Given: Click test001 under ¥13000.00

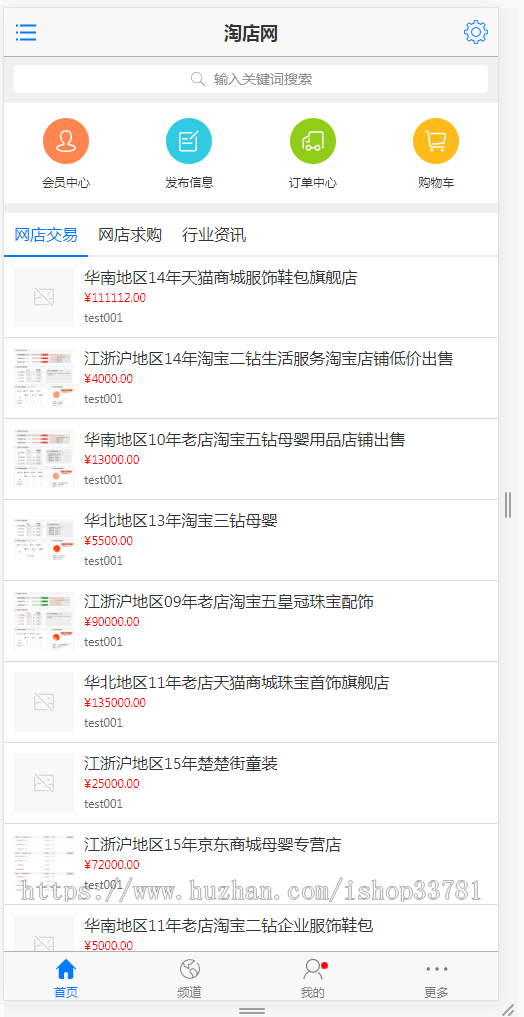Looking at the screenshot, I should coord(103,480).
